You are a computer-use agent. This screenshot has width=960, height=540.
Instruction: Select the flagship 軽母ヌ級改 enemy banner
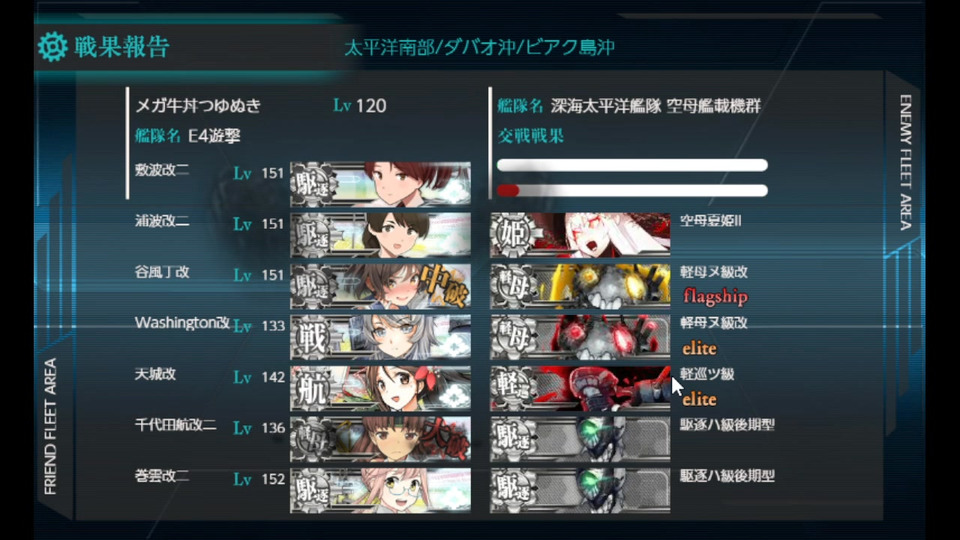[x=580, y=286]
